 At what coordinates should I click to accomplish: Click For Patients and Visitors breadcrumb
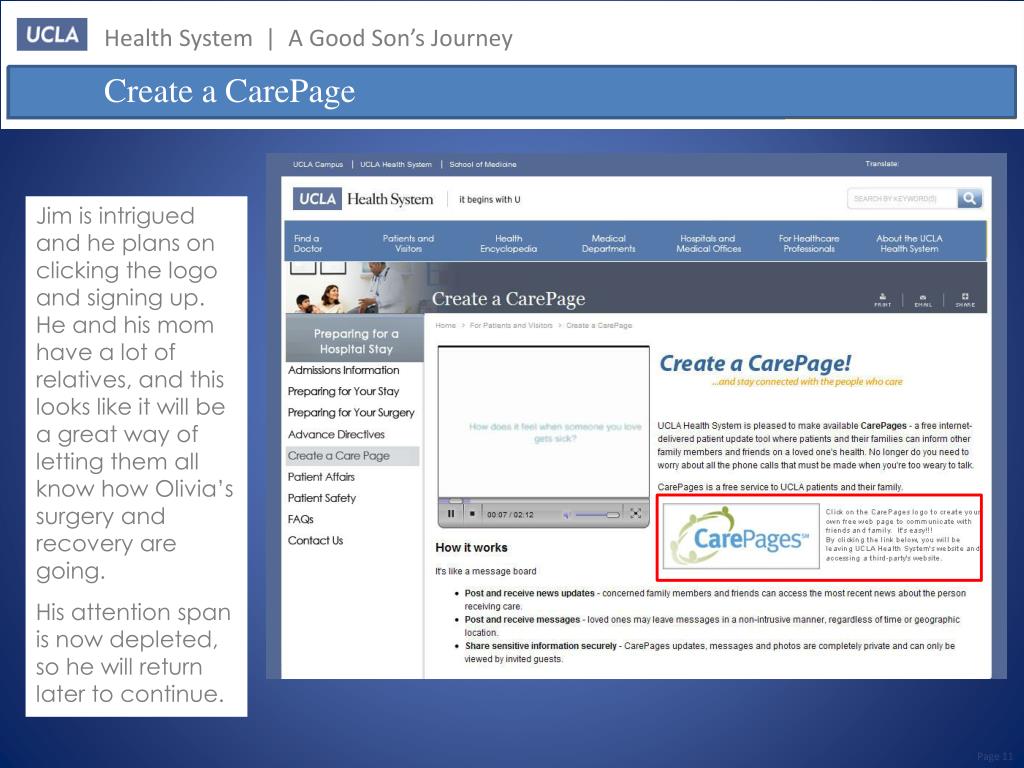511,325
